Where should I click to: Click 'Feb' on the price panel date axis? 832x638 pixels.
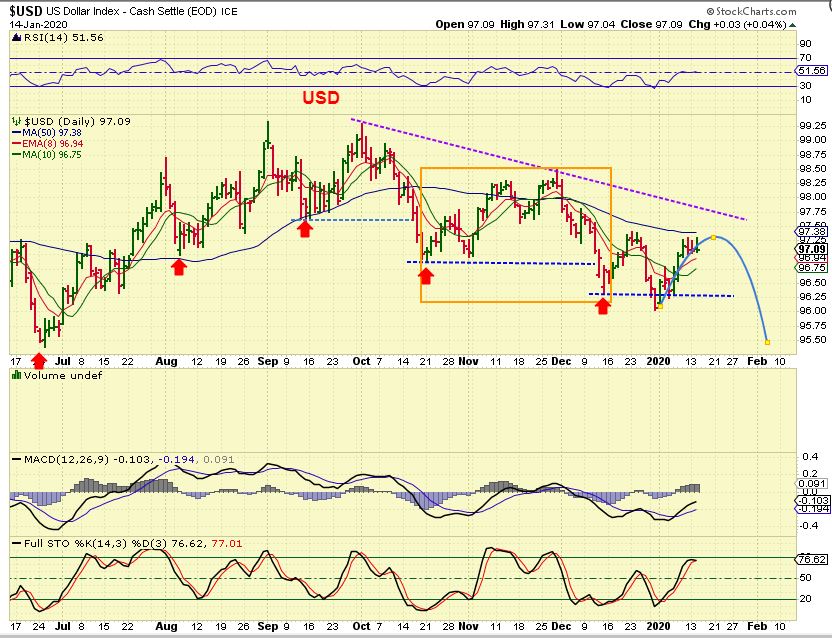[757, 361]
